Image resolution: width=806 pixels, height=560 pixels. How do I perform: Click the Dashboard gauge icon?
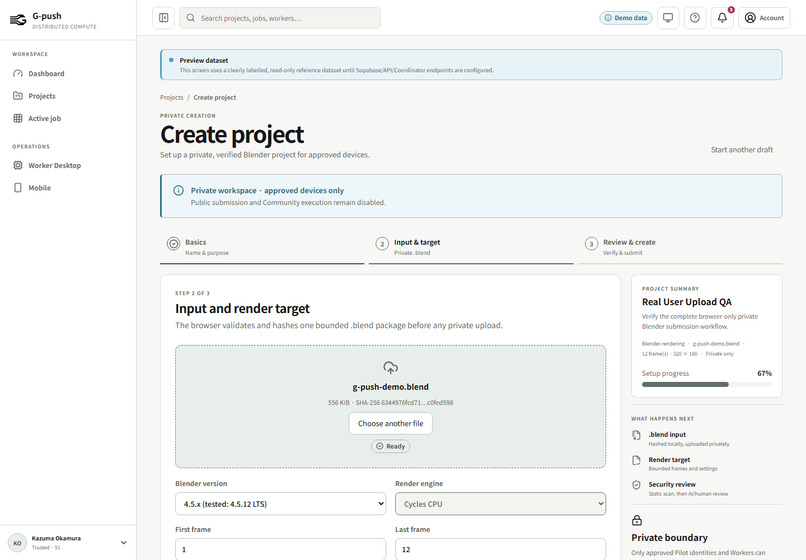[18, 74]
